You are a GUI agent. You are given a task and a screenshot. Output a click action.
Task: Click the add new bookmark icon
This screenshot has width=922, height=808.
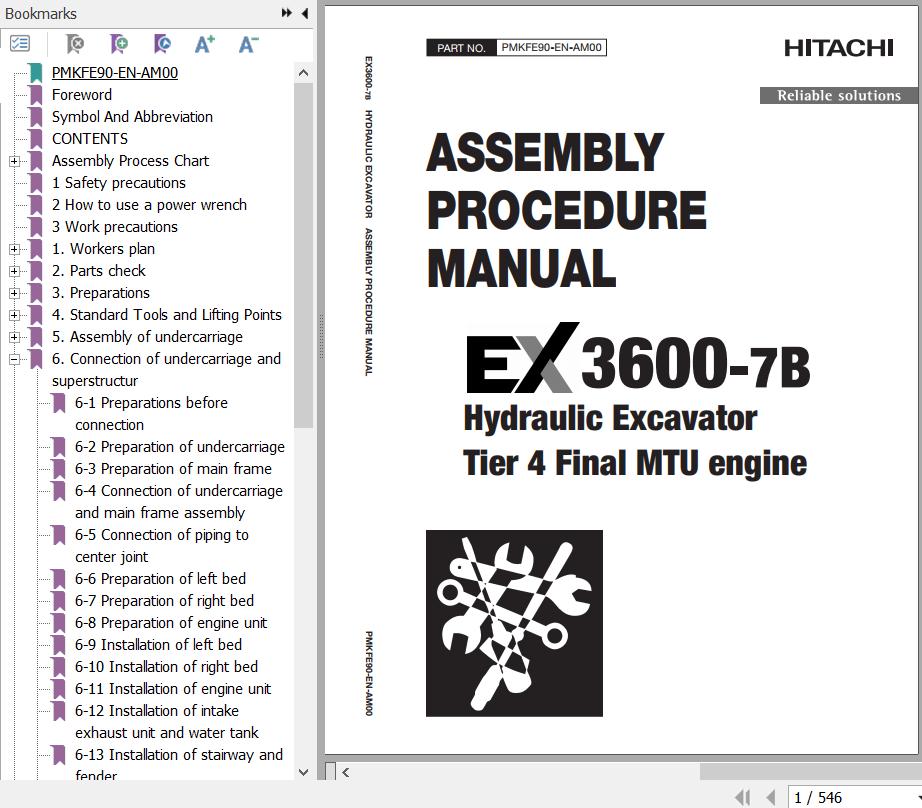pyautogui.click(x=119, y=44)
